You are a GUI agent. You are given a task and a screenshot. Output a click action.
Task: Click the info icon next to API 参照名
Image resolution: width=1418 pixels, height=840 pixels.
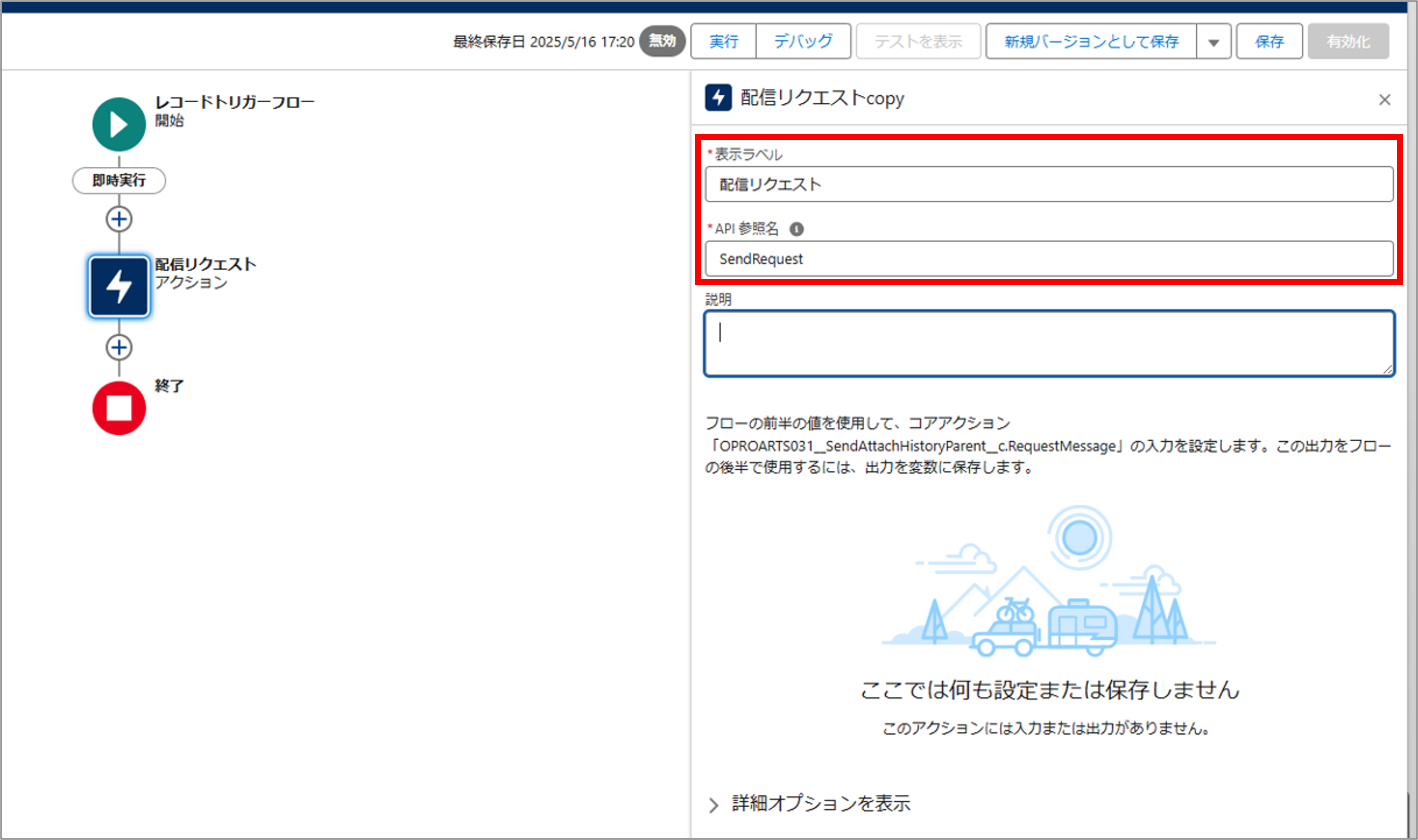[x=797, y=229]
